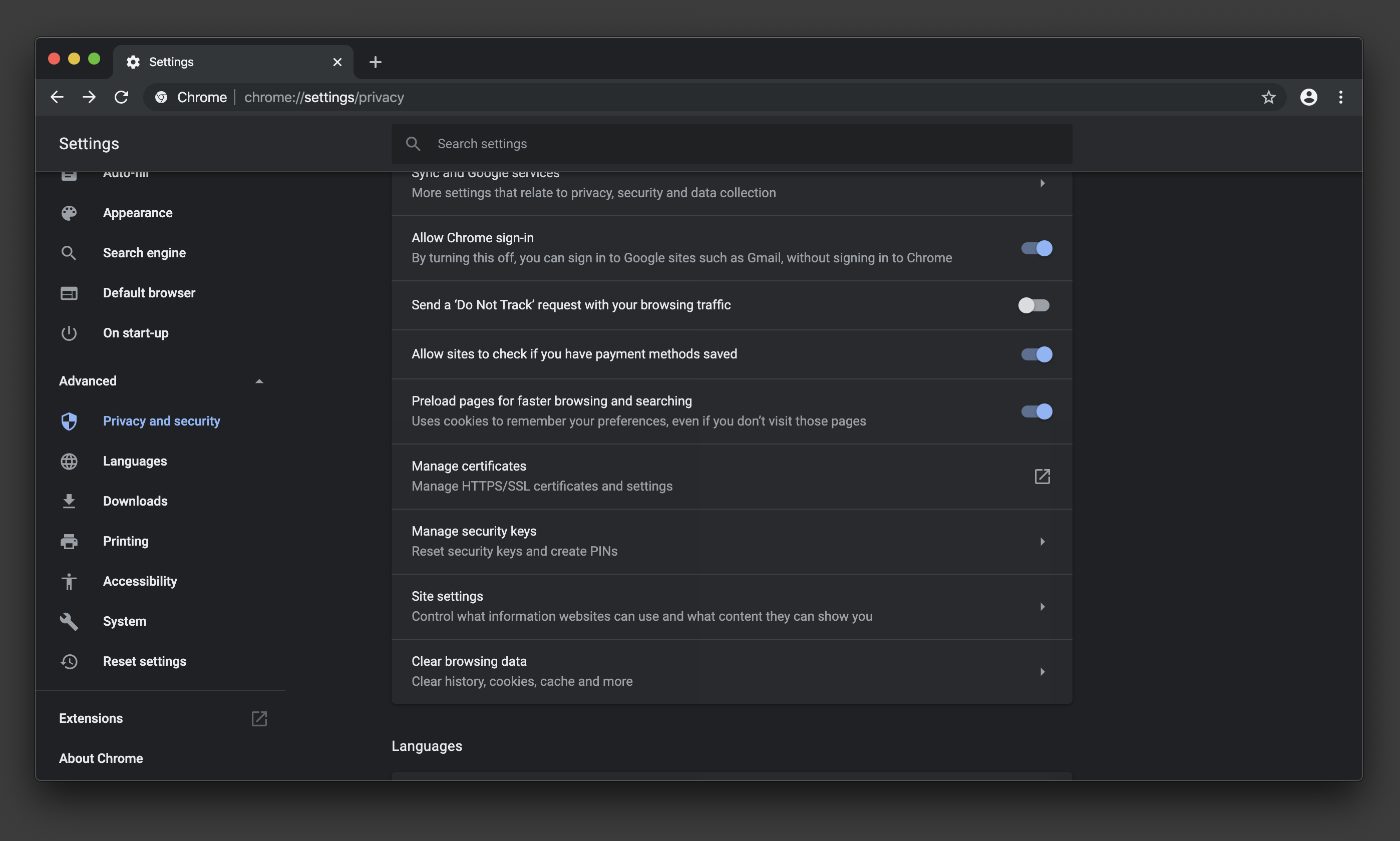Reload the page with refresh icon
Viewport: 1400px width, 841px height.
(x=121, y=97)
